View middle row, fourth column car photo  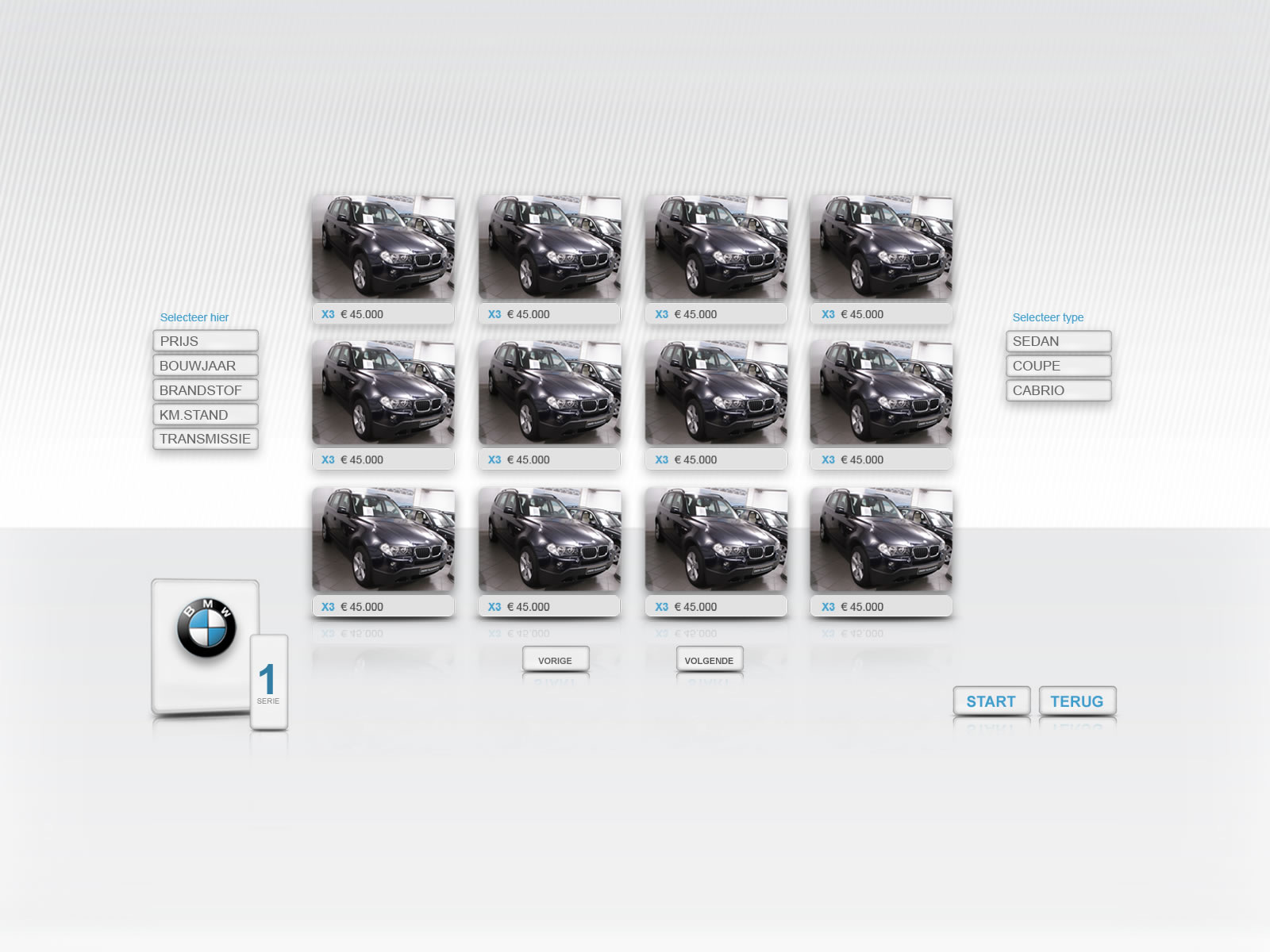[881, 393]
